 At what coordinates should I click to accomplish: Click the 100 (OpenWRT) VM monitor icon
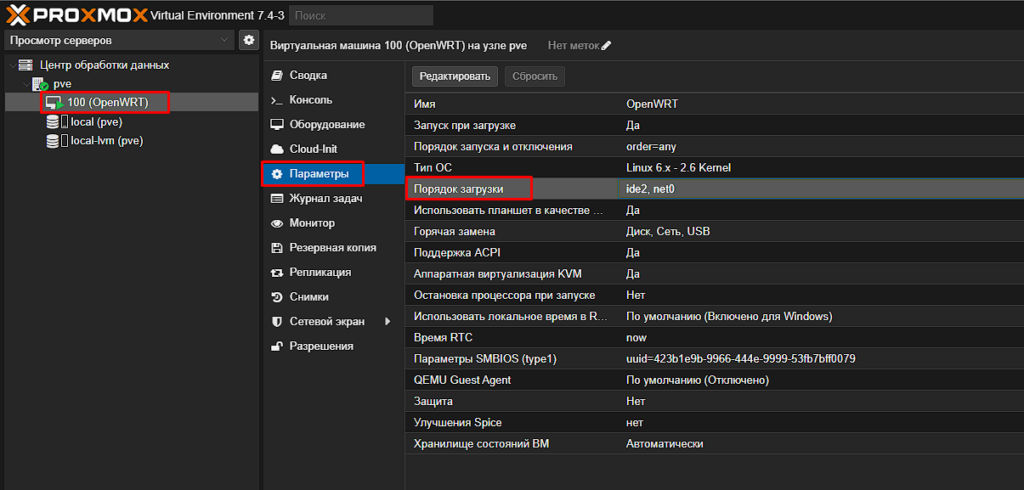[x=54, y=103]
